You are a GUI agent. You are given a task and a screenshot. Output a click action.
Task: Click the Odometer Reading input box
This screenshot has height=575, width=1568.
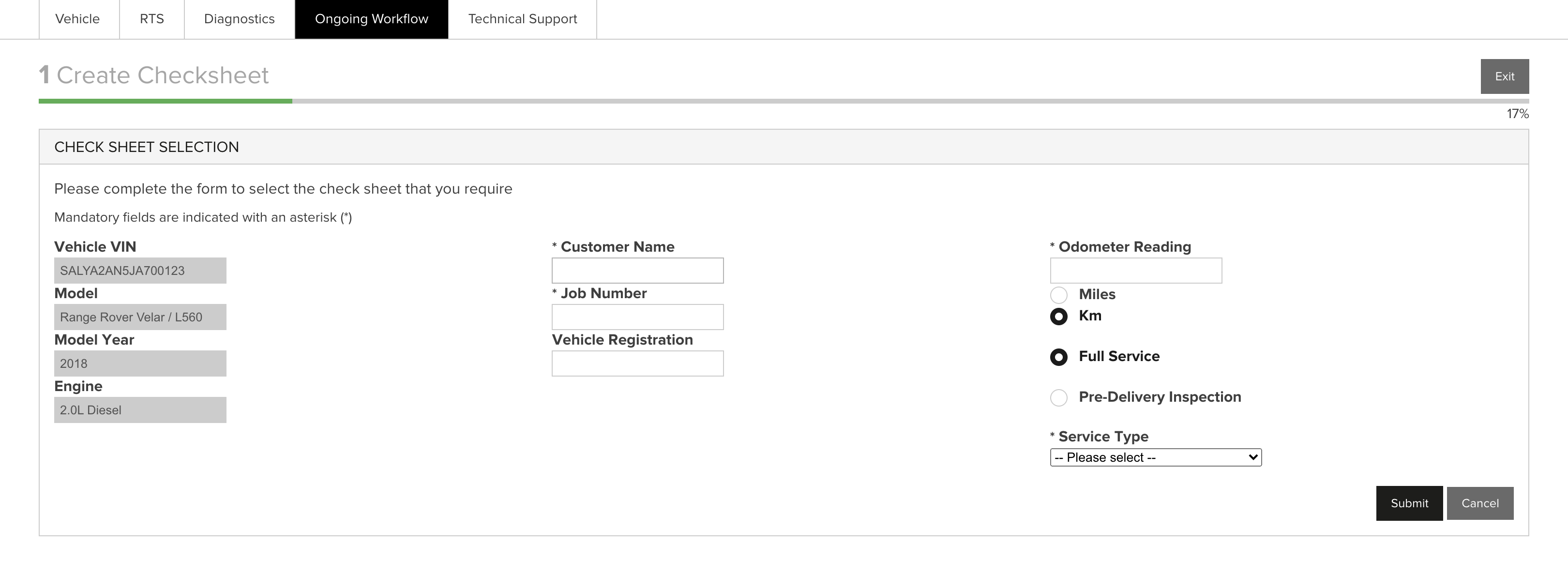click(x=1135, y=271)
